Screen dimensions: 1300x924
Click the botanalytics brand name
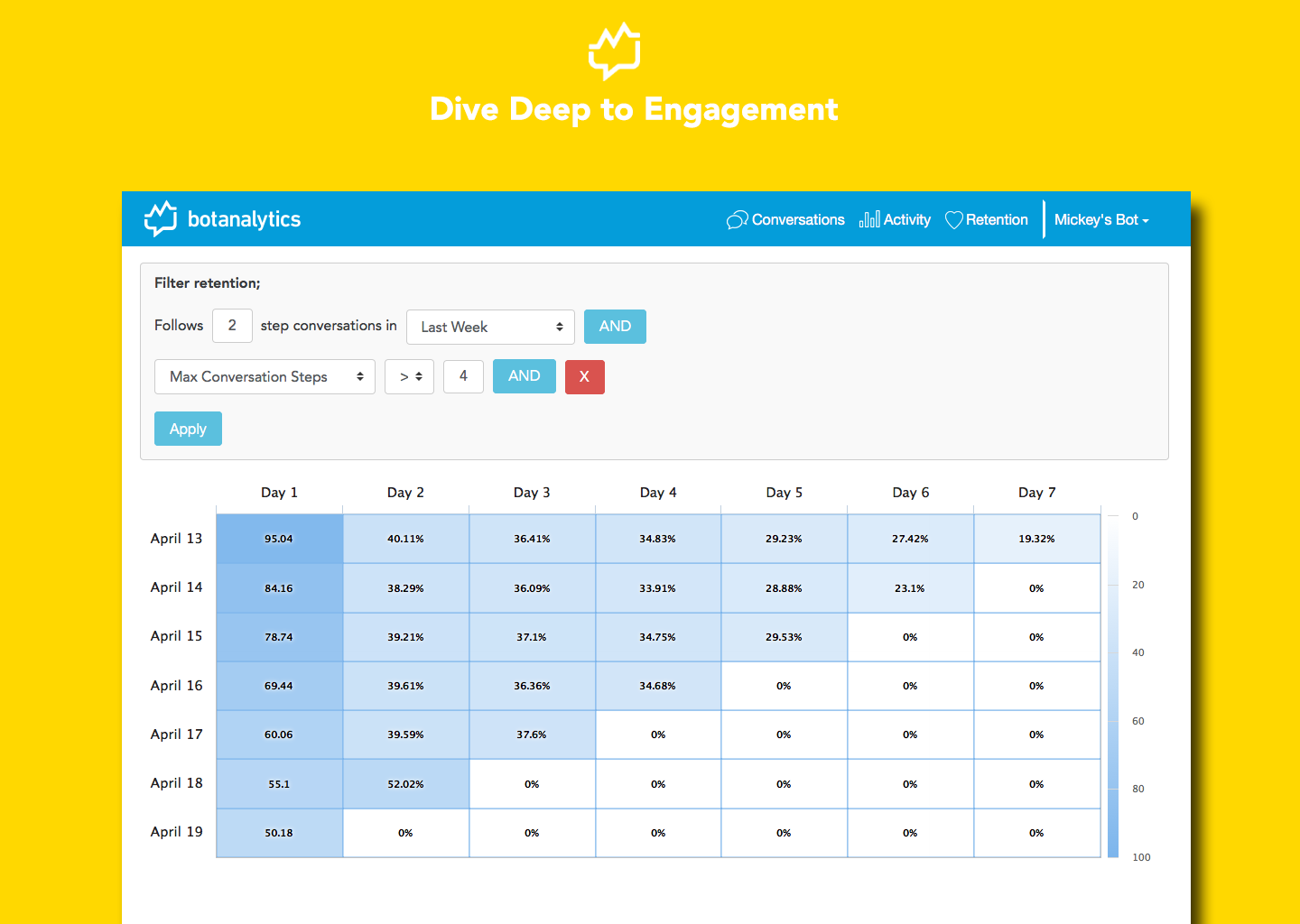[244, 219]
